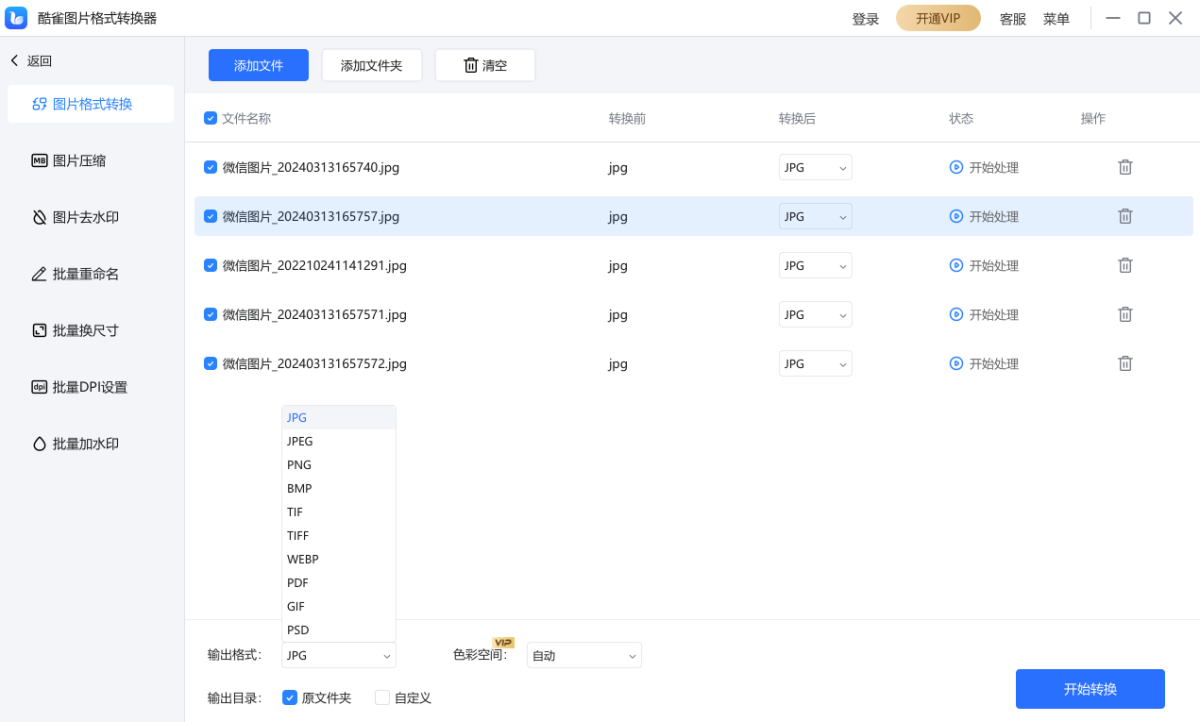Delete the file 微信图片_20240313165740.jpg with trash icon
The width and height of the screenshot is (1200, 722).
point(1125,167)
